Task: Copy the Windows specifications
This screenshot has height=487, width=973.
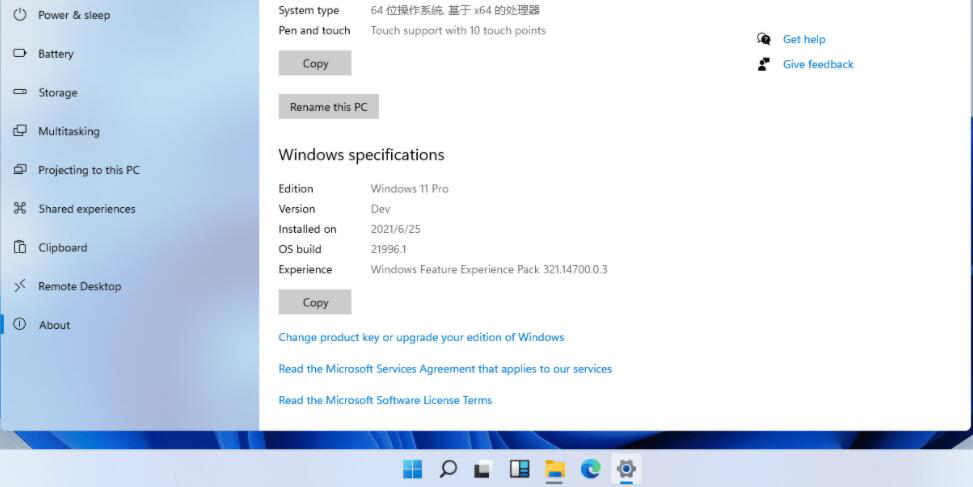Action: pyautogui.click(x=315, y=302)
